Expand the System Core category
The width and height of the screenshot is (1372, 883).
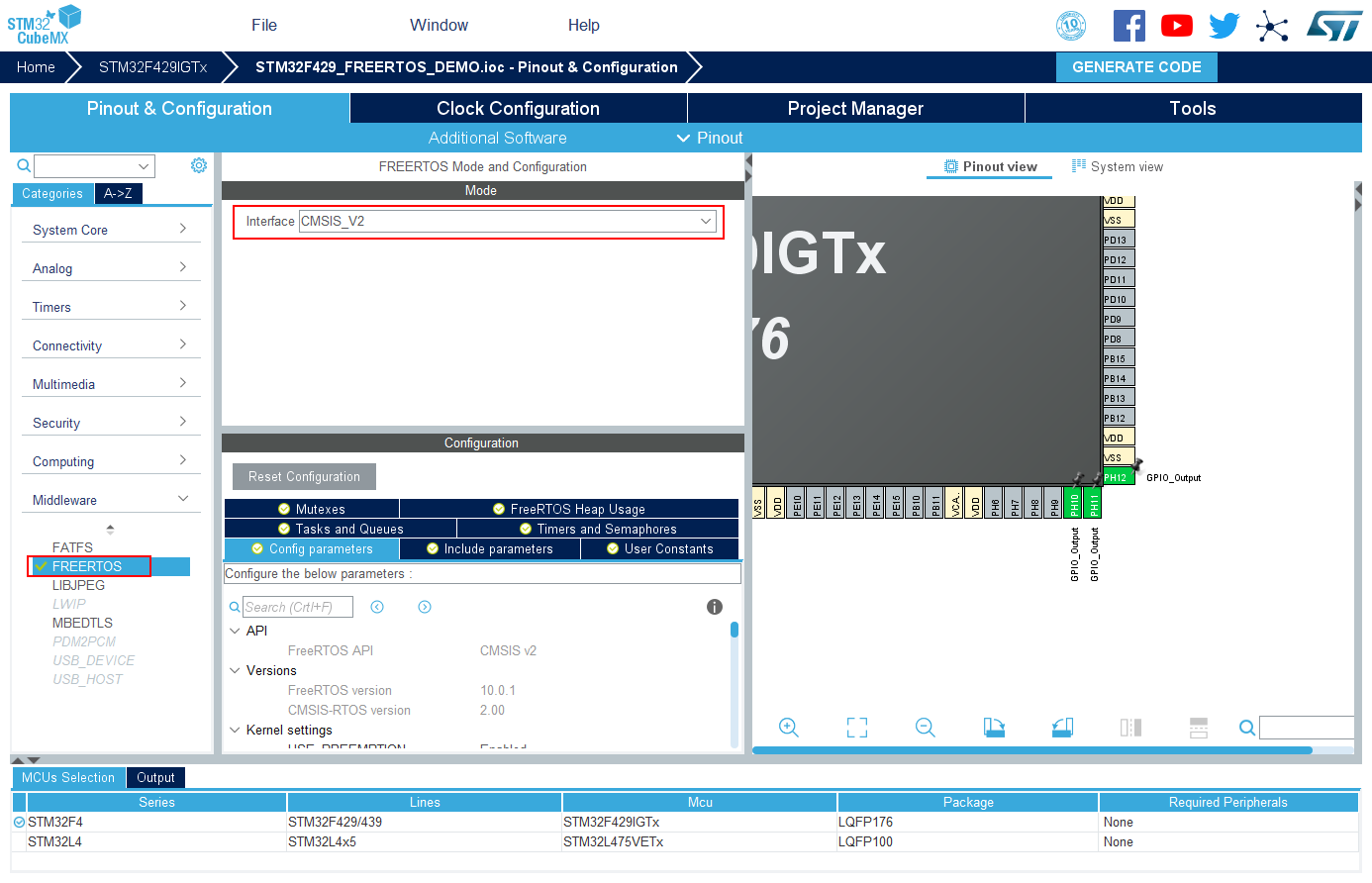click(111, 230)
